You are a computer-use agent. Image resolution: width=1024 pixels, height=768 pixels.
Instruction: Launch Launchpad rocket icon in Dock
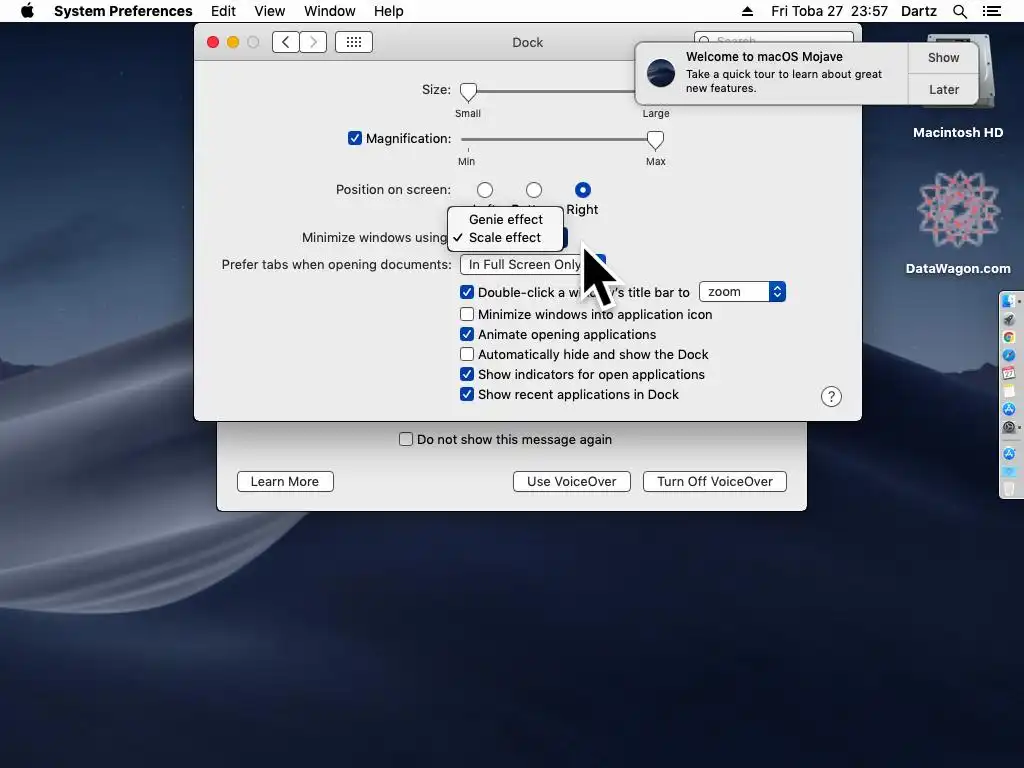[x=1009, y=319]
